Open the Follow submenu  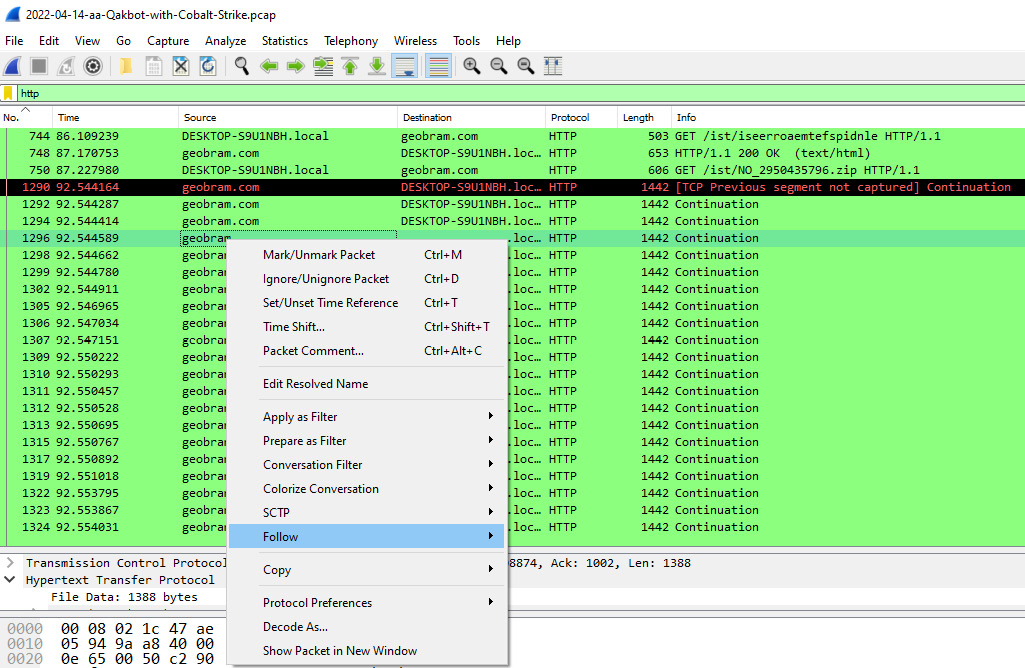coord(367,537)
